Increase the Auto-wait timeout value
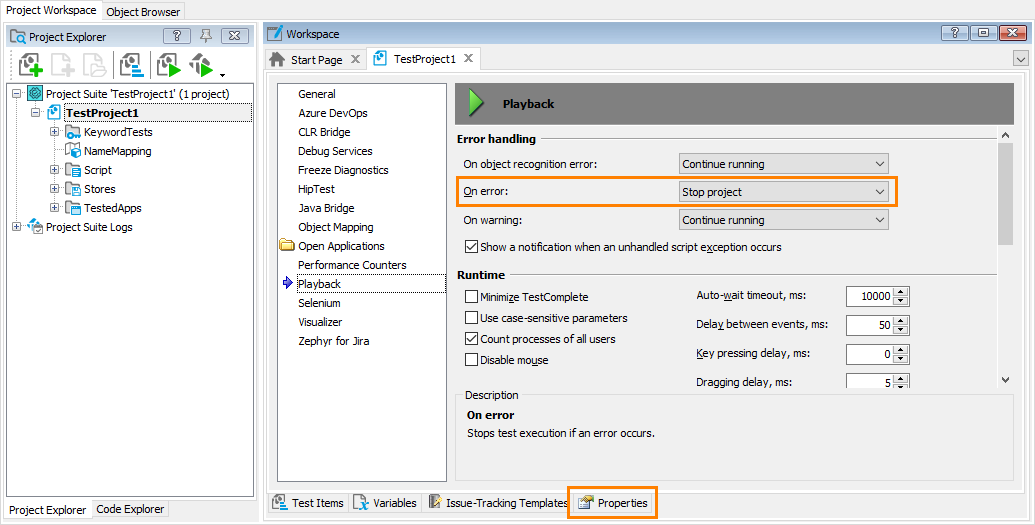This screenshot has height=525, width=1035. 901,292
